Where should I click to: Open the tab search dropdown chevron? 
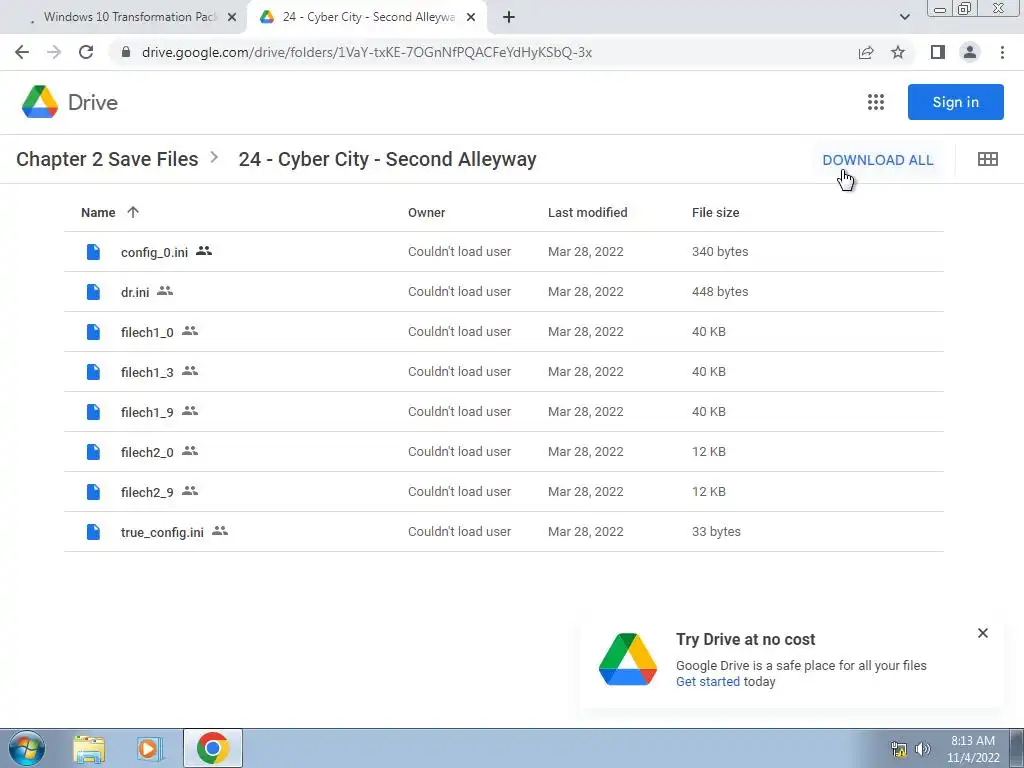[904, 17]
